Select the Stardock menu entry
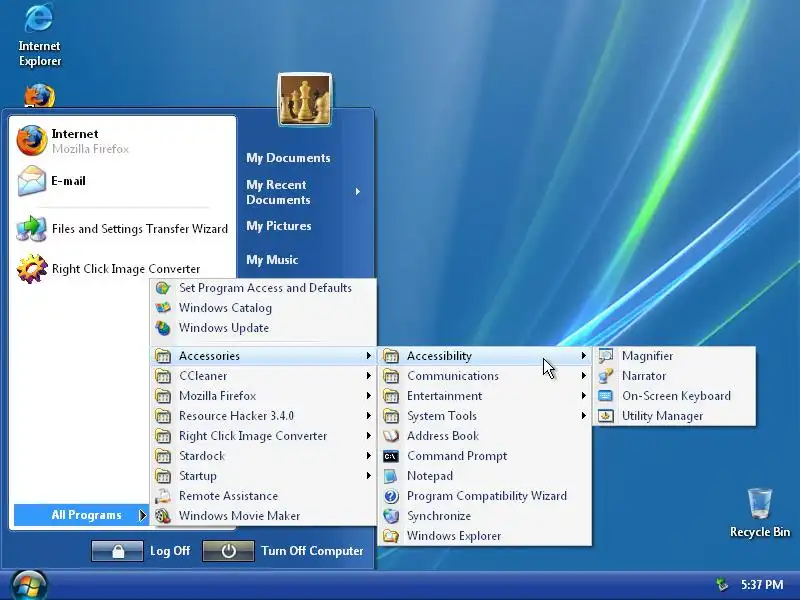 tap(264, 456)
